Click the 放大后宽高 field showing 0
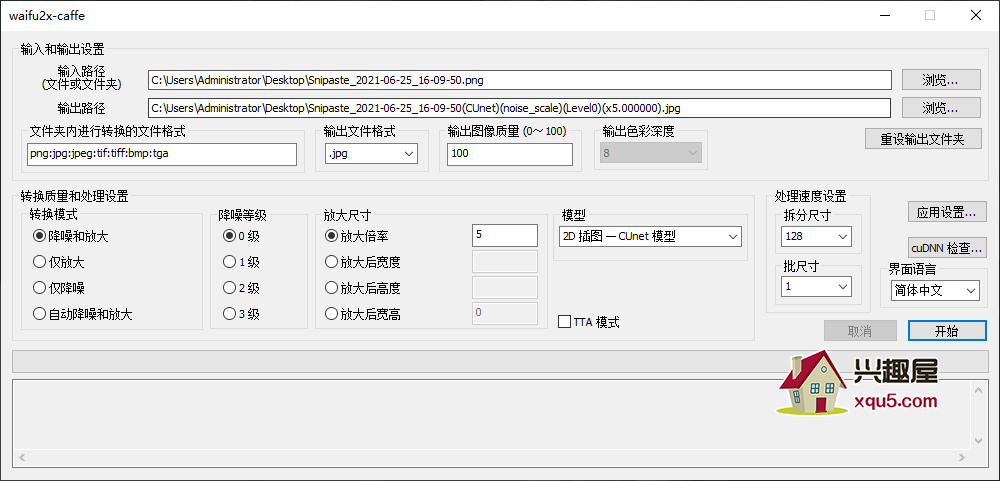Image resolution: width=1000 pixels, height=481 pixels. point(505,313)
